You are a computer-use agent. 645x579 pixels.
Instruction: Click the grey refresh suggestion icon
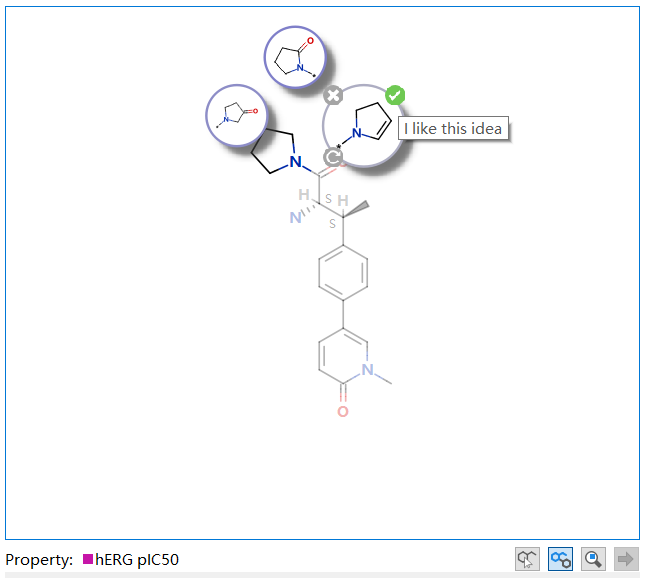(333, 157)
